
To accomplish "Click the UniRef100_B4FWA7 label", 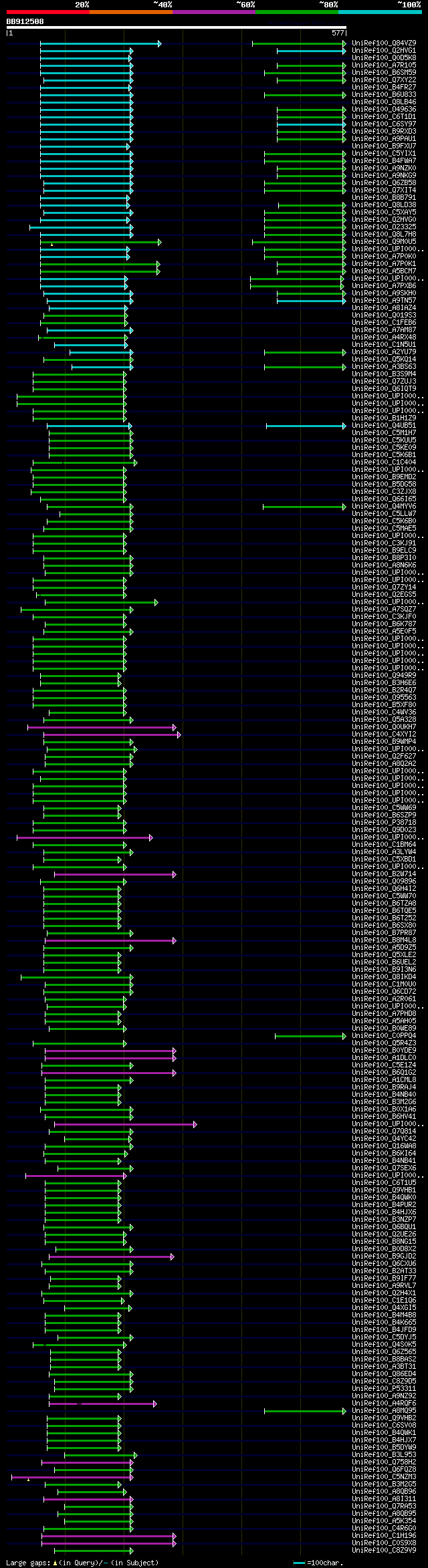I will click(x=384, y=161).
